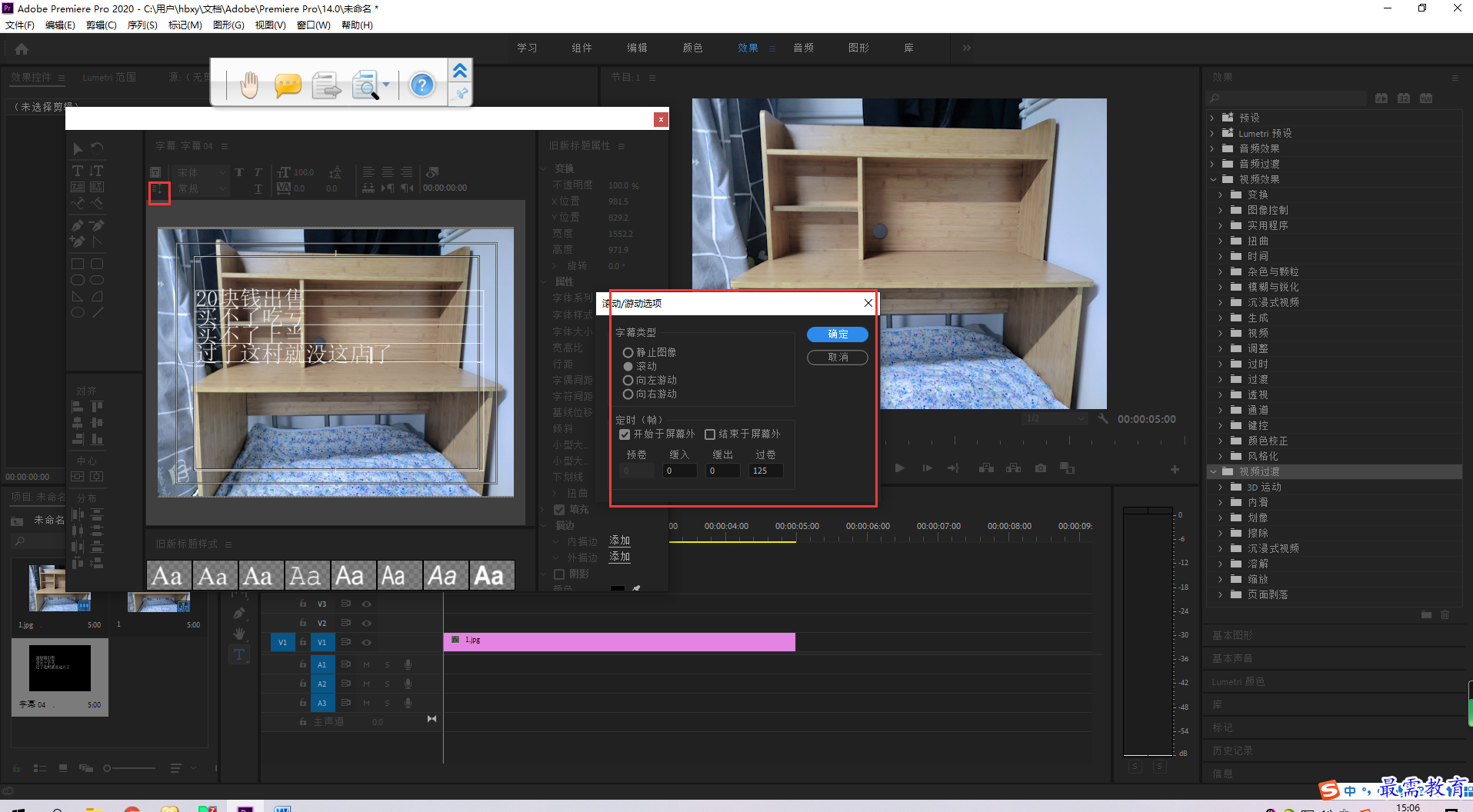Click the project panel zoom slider
The height and width of the screenshot is (812, 1473).
tap(129, 768)
